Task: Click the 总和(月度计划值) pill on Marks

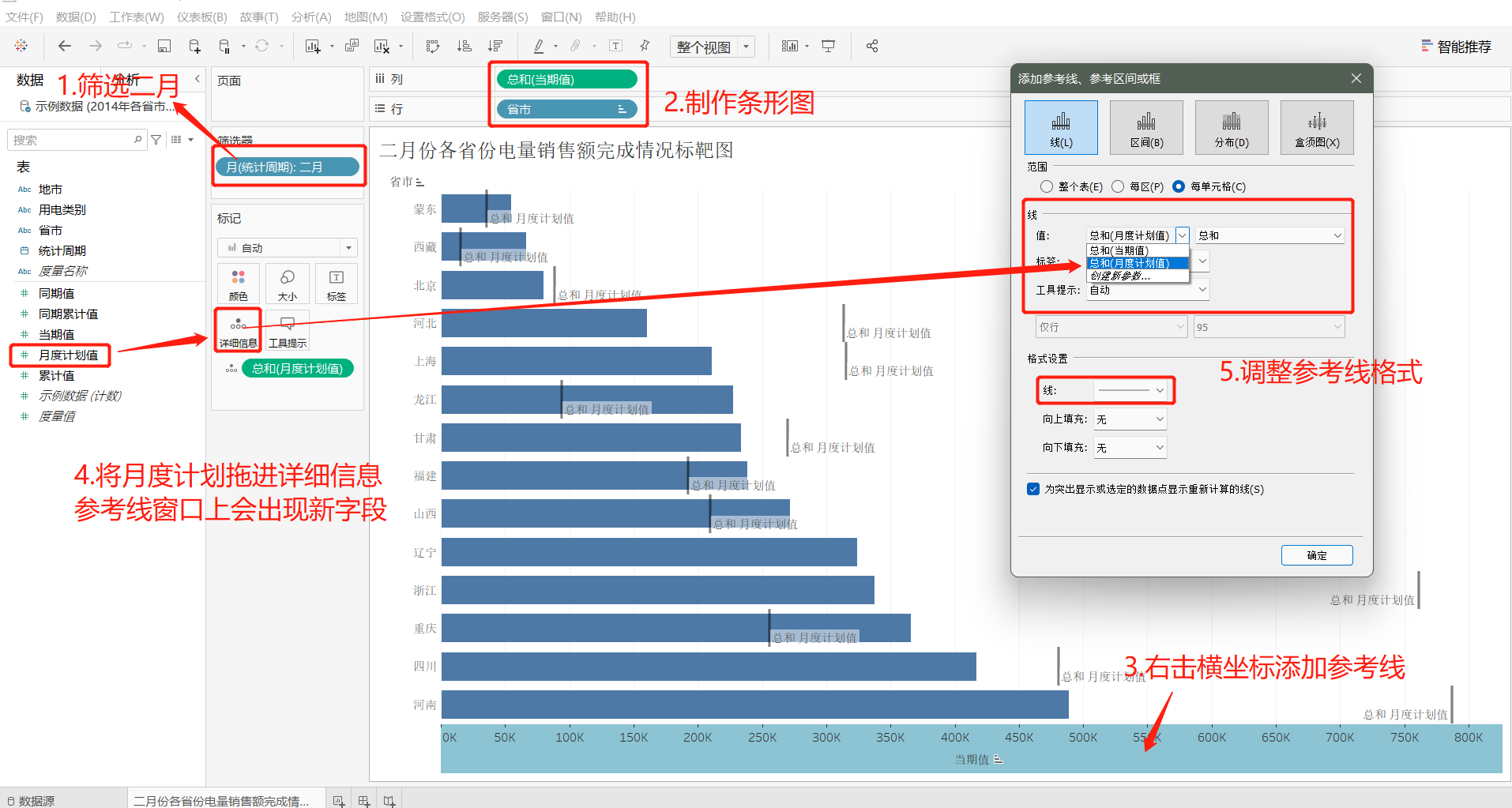Action: 298,368
